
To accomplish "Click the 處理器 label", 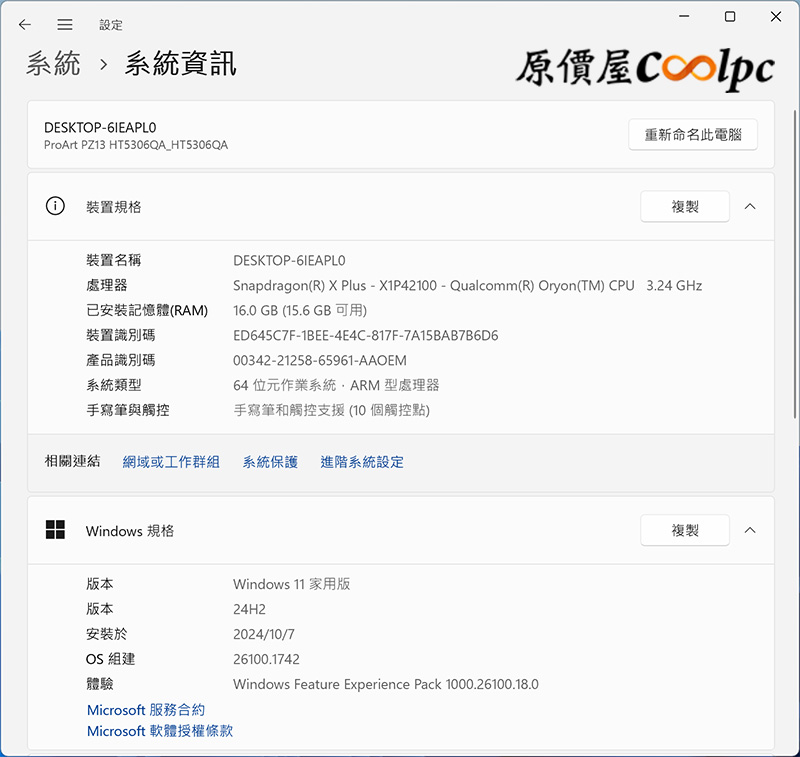I will coord(107,286).
